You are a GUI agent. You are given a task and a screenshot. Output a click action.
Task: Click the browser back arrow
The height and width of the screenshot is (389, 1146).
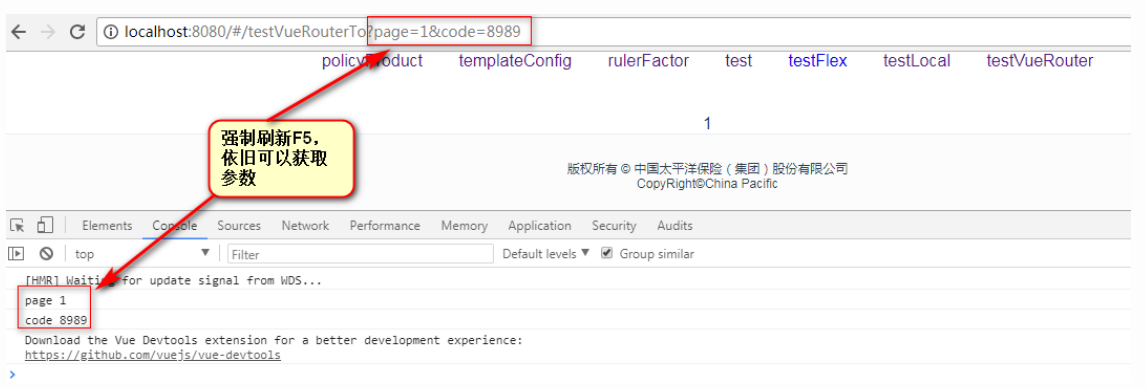pyautogui.click(x=18, y=32)
